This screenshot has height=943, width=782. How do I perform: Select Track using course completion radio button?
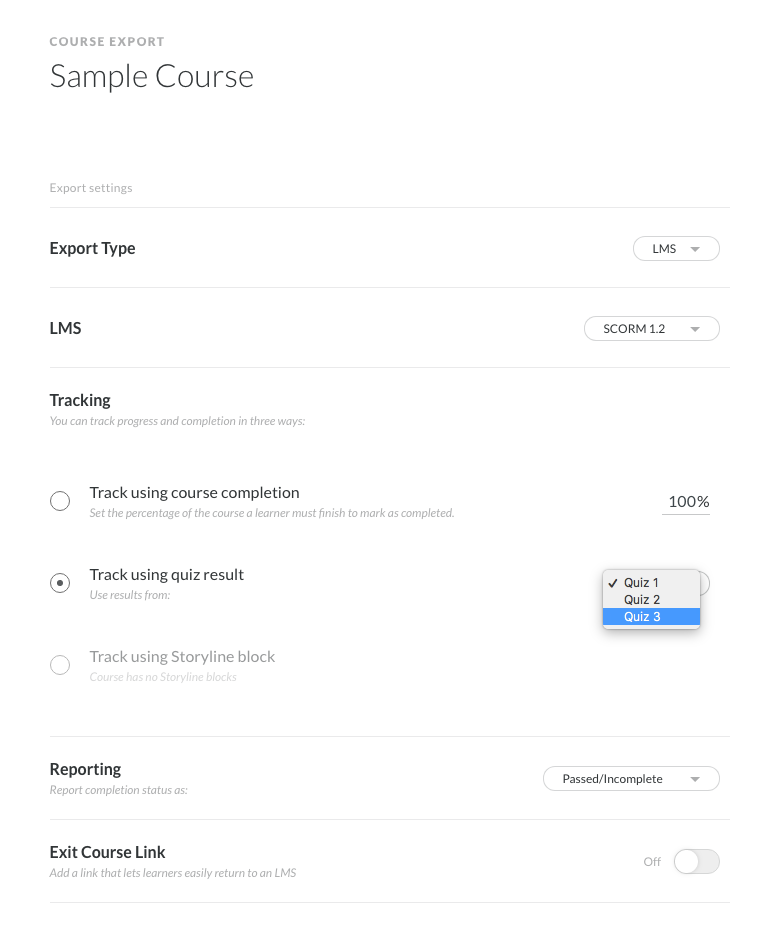coord(60,501)
